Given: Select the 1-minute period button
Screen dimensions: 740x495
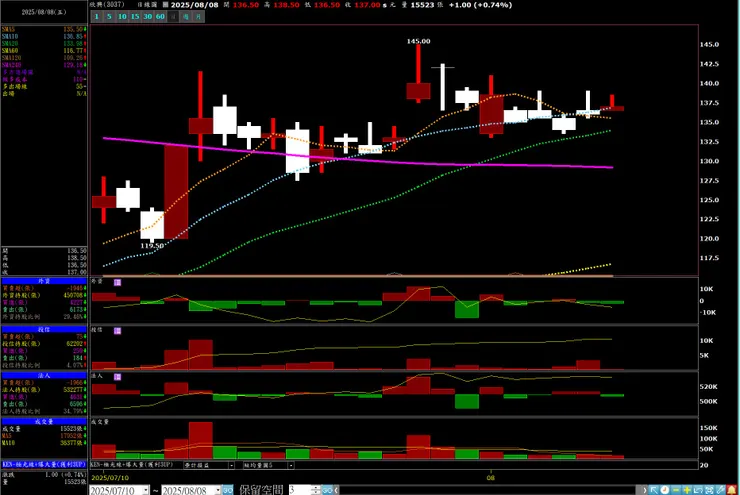Looking at the screenshot, I should click(x=96, y=17).
